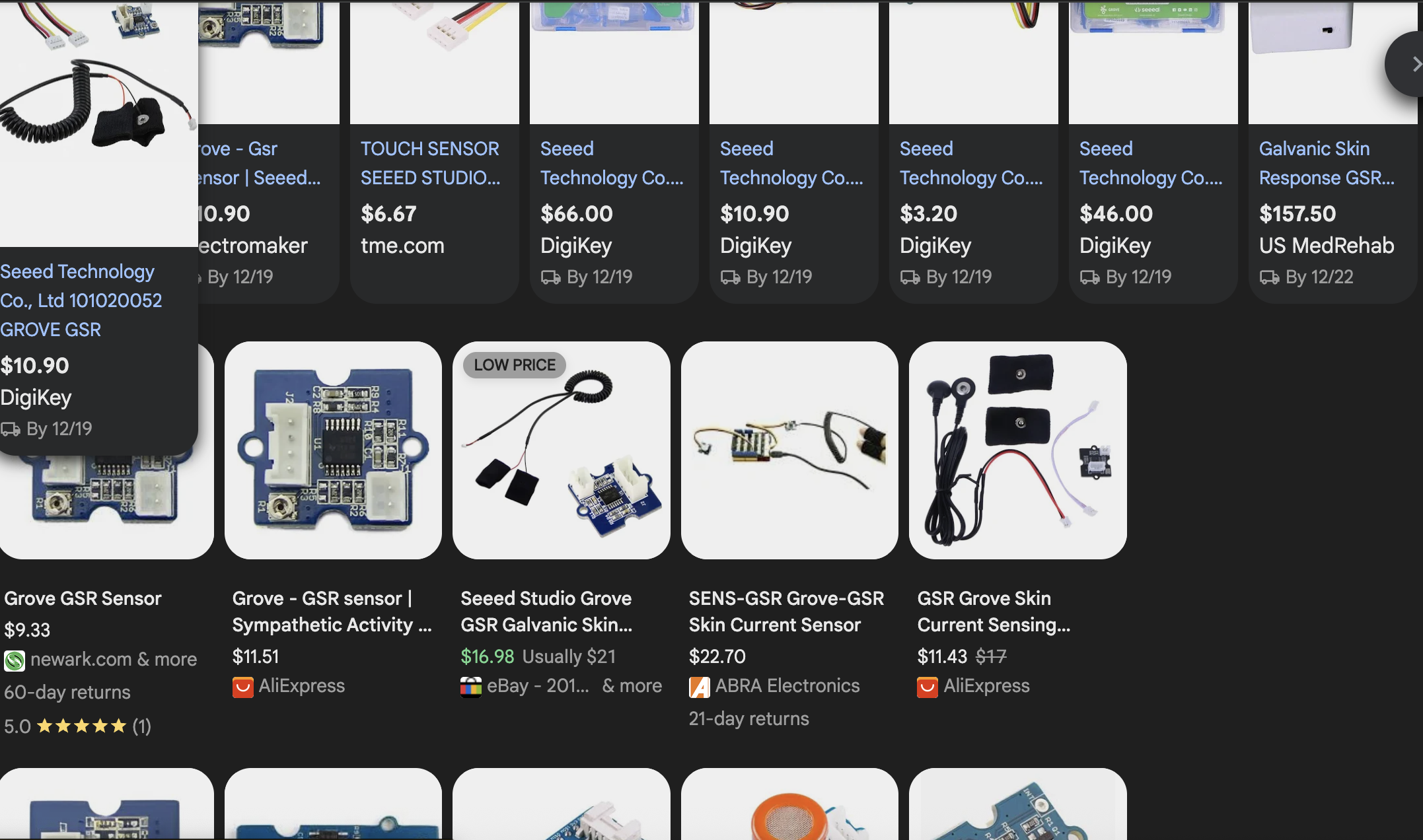Click the AliExpress icon under $11.51 listing
The height and width of the screenshot is (840, 1423).
(x=243, y=687)
